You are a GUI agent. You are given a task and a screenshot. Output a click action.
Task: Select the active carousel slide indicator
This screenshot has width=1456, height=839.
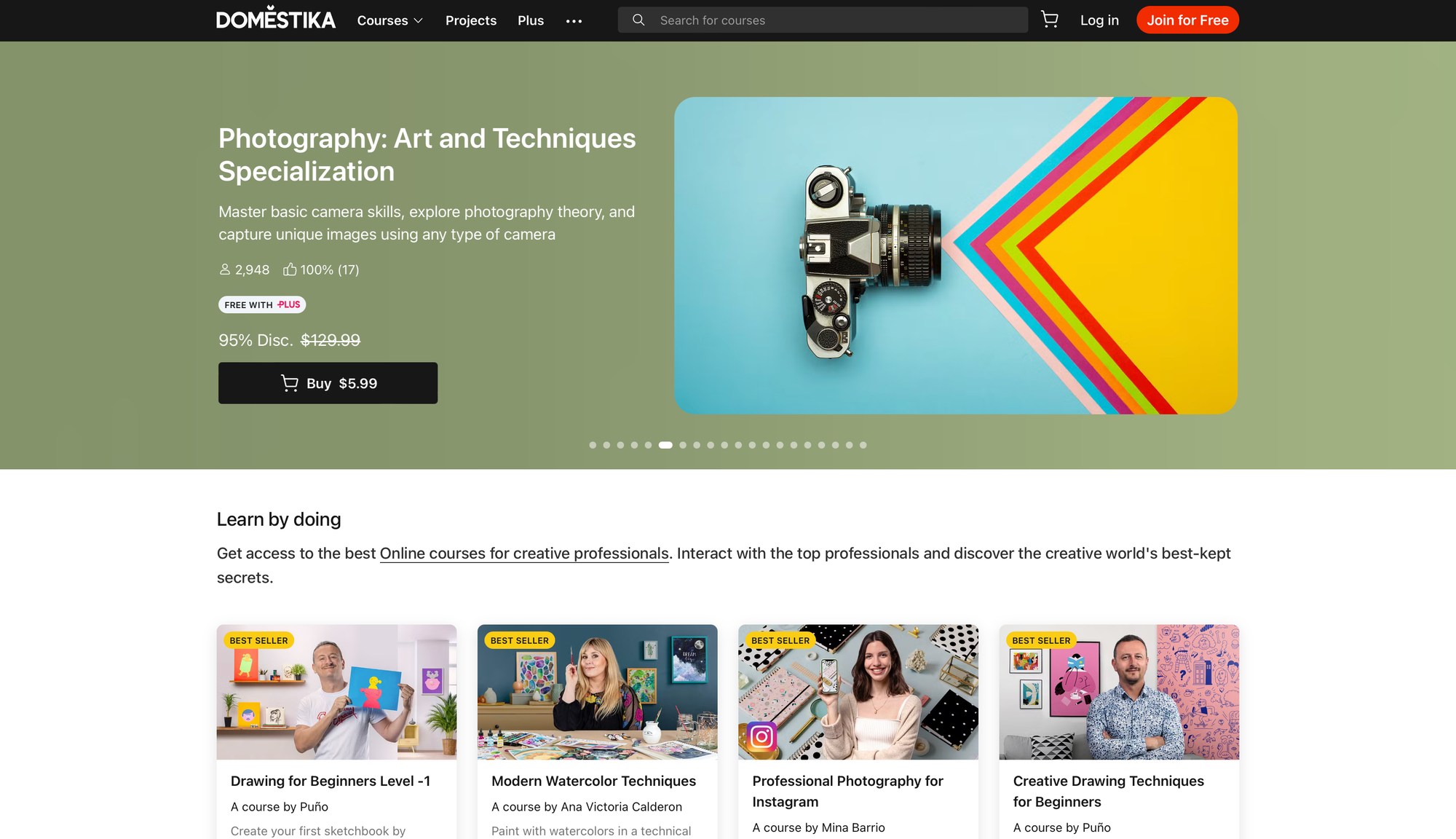665,445
